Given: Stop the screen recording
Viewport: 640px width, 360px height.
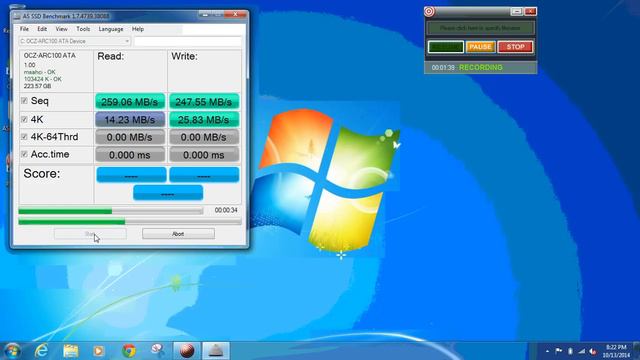Looking at the screenshot, I should point(515,47).
